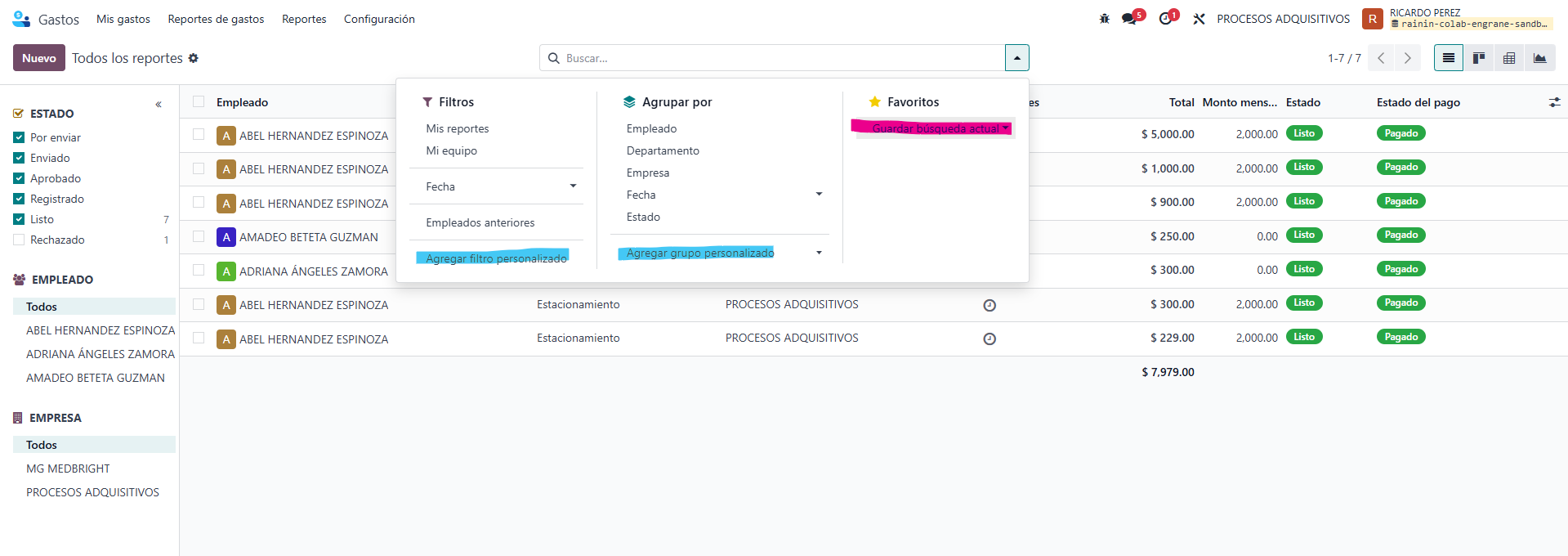The width and height of the screenshot is (1568, 556).
Task: Click the column settings adjust icon
Action: point(1554,102)
